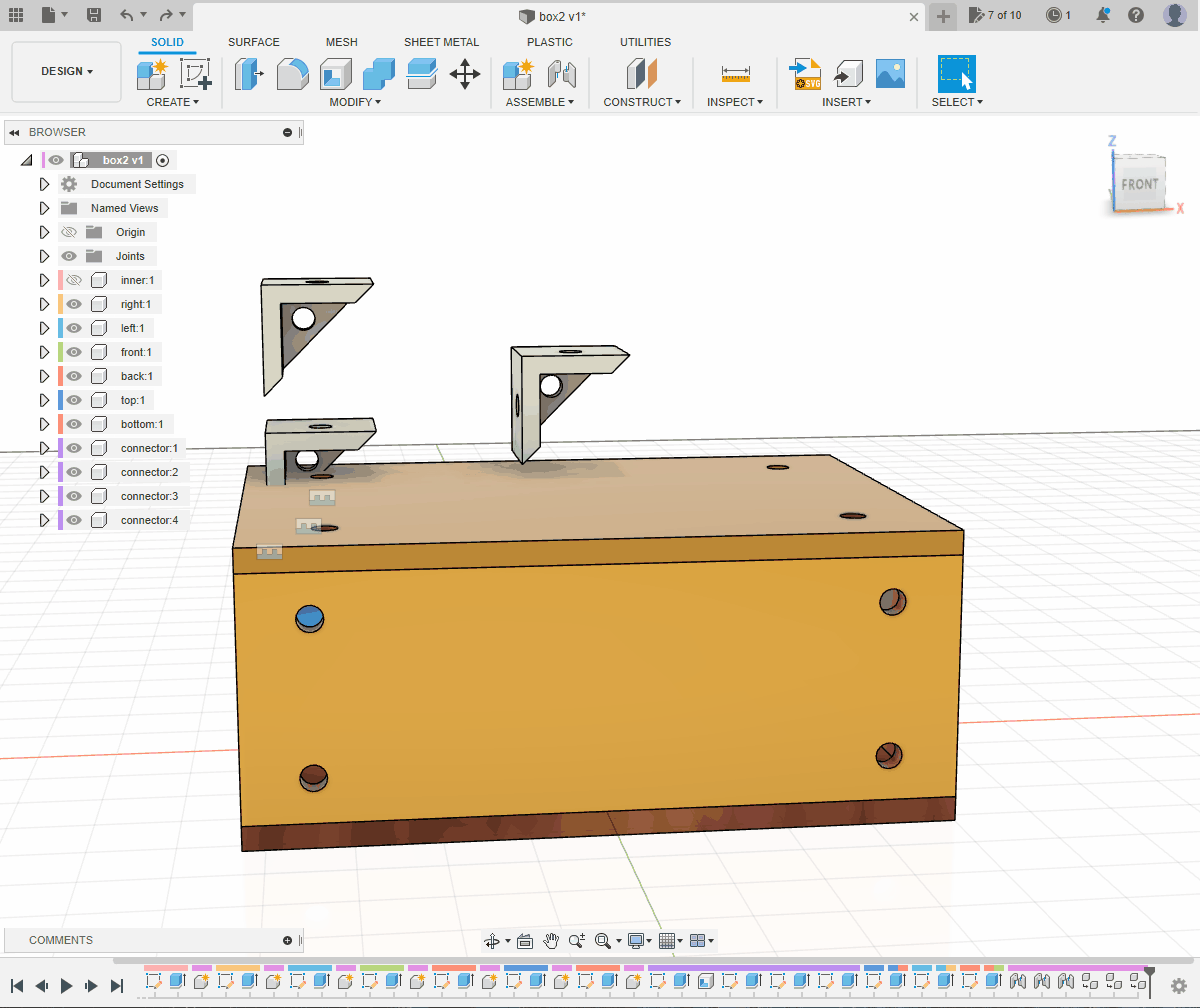Click the Pan hand icon
1200x1008 pixels.
551,940
